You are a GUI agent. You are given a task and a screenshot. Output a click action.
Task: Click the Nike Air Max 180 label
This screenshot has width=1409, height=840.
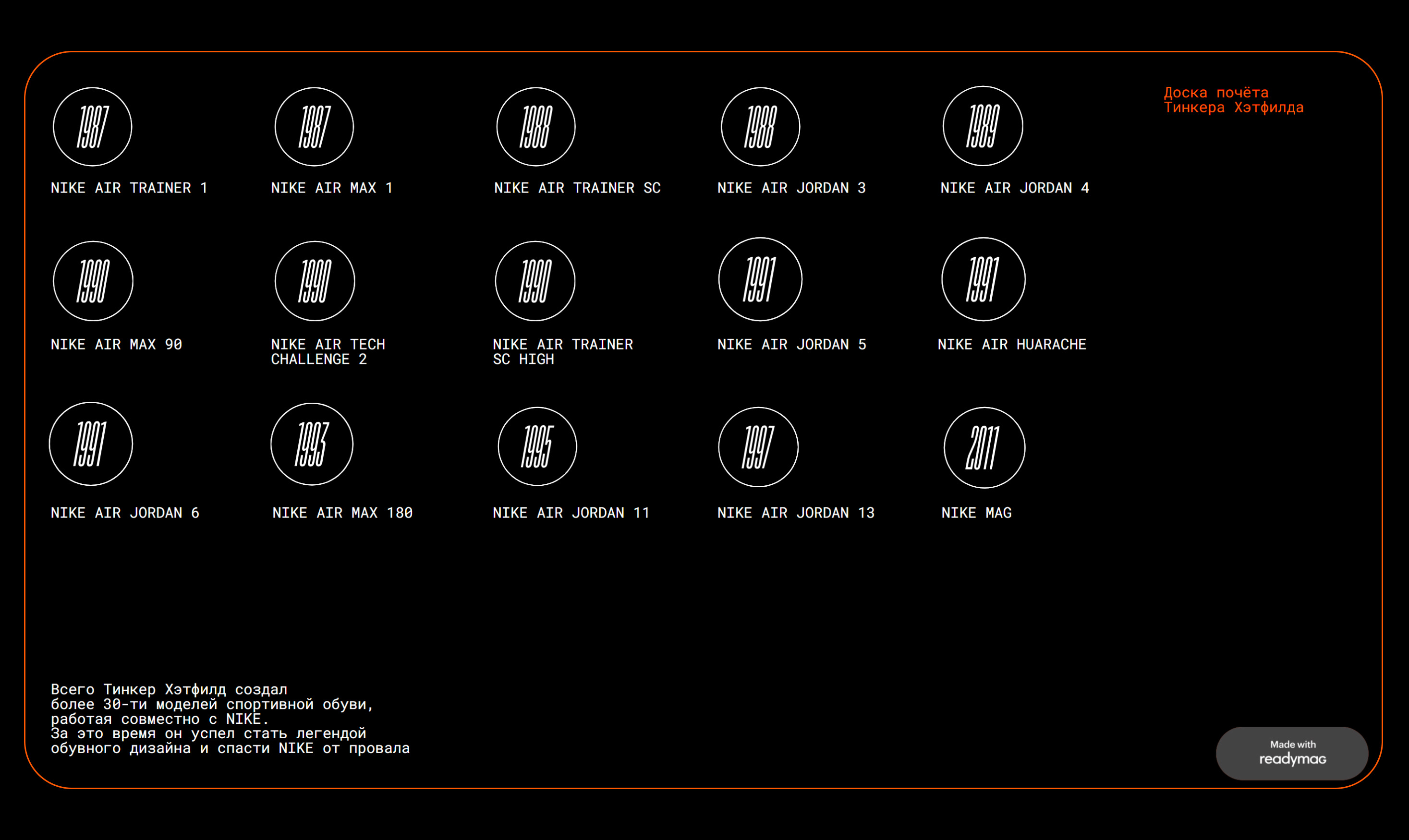pyautogui.click(x=342, y=513)
